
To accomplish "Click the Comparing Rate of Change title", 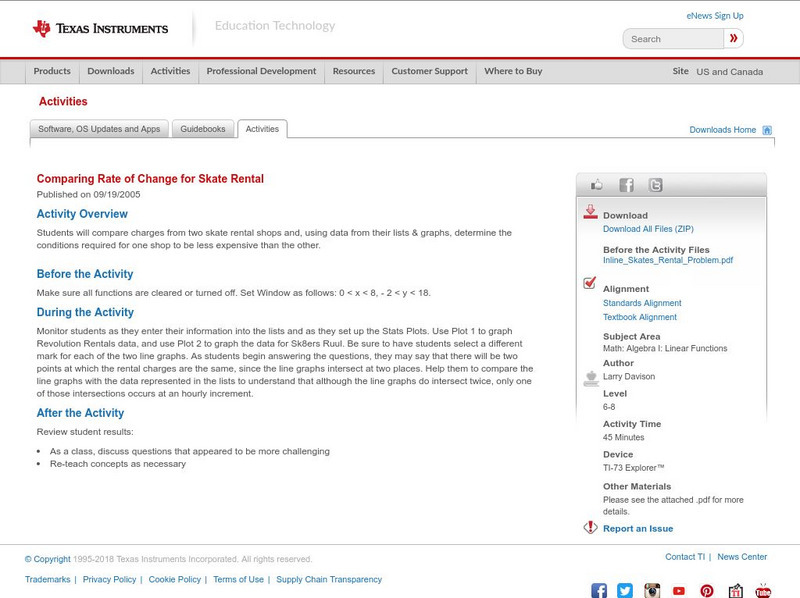I will tap(150, 179).
